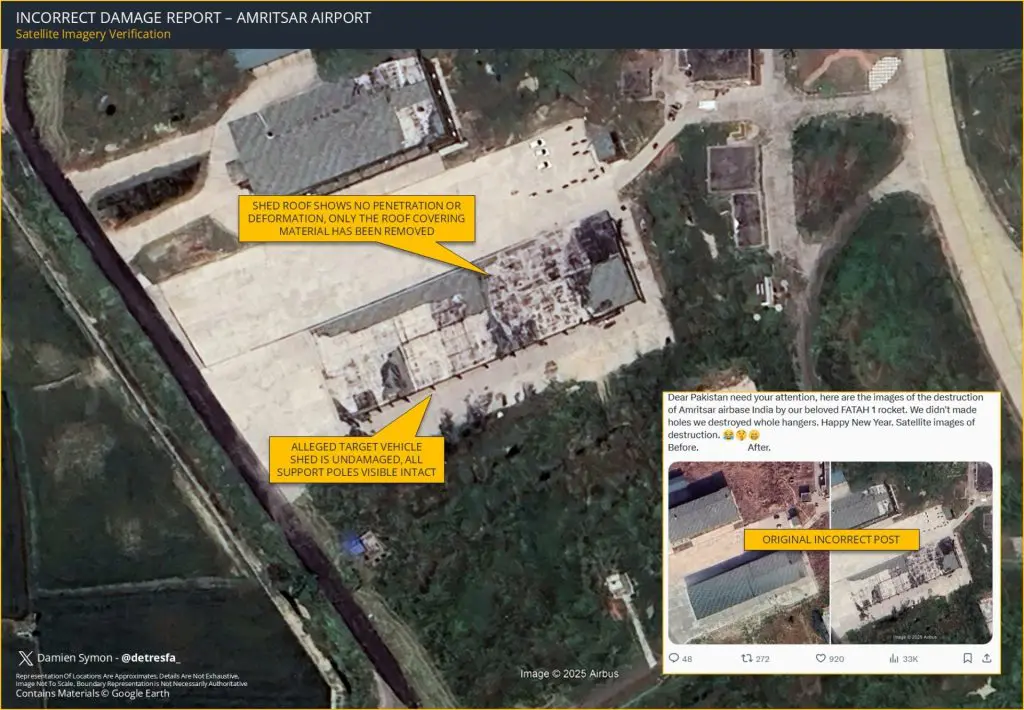
Task: Click the share icon on the embedded post
Action: pos(987,658)
